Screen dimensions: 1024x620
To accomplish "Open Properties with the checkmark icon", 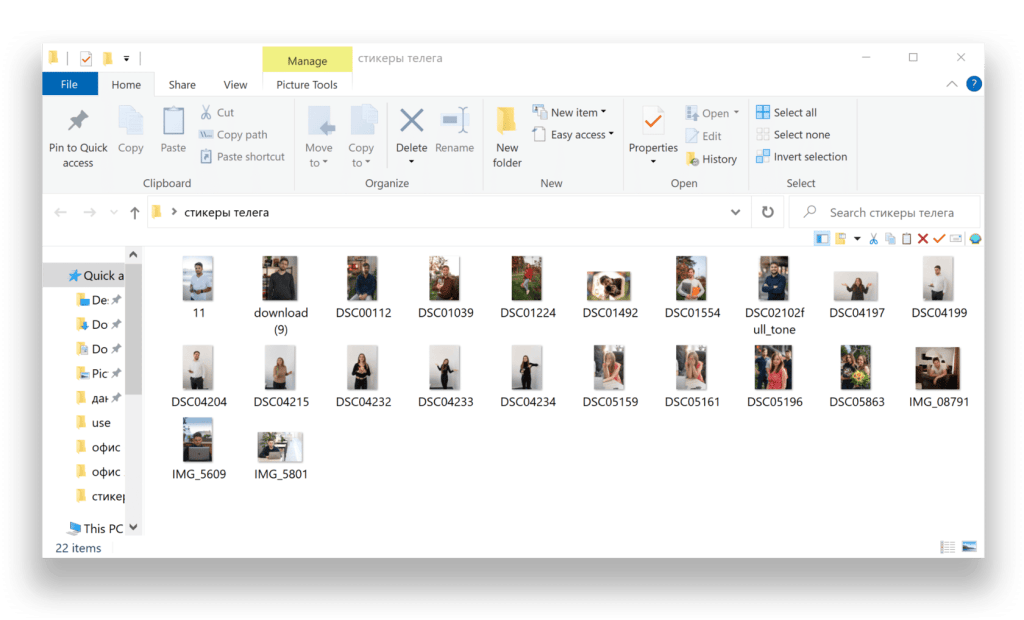I will 653,123.
